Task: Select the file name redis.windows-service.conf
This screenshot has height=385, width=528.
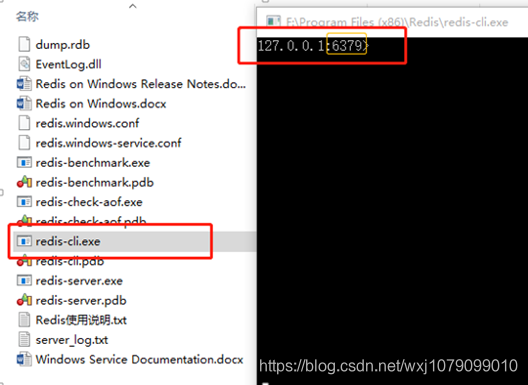Action: coord(108,143)
